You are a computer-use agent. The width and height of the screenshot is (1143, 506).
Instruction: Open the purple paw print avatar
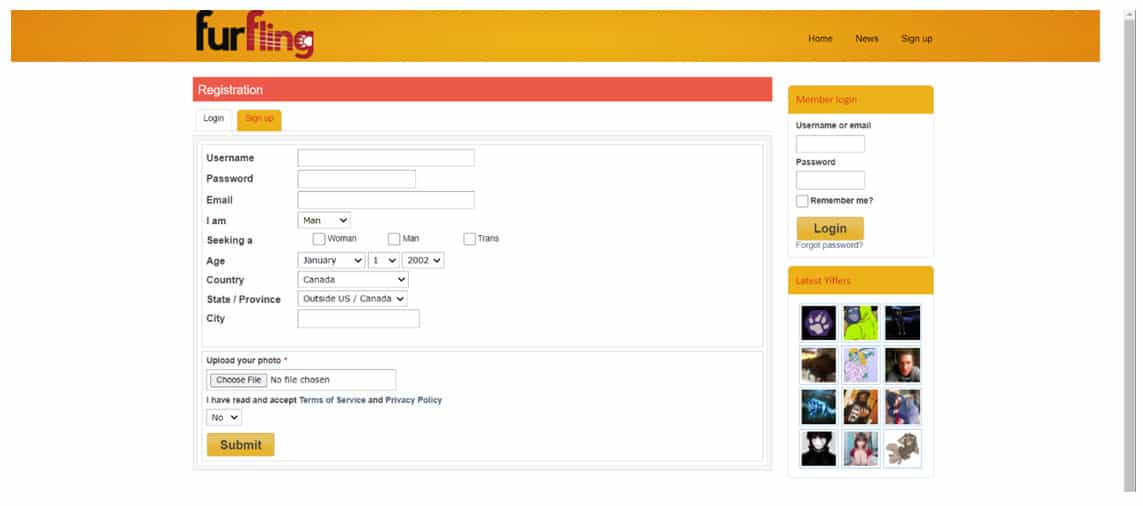pos(819,323)
